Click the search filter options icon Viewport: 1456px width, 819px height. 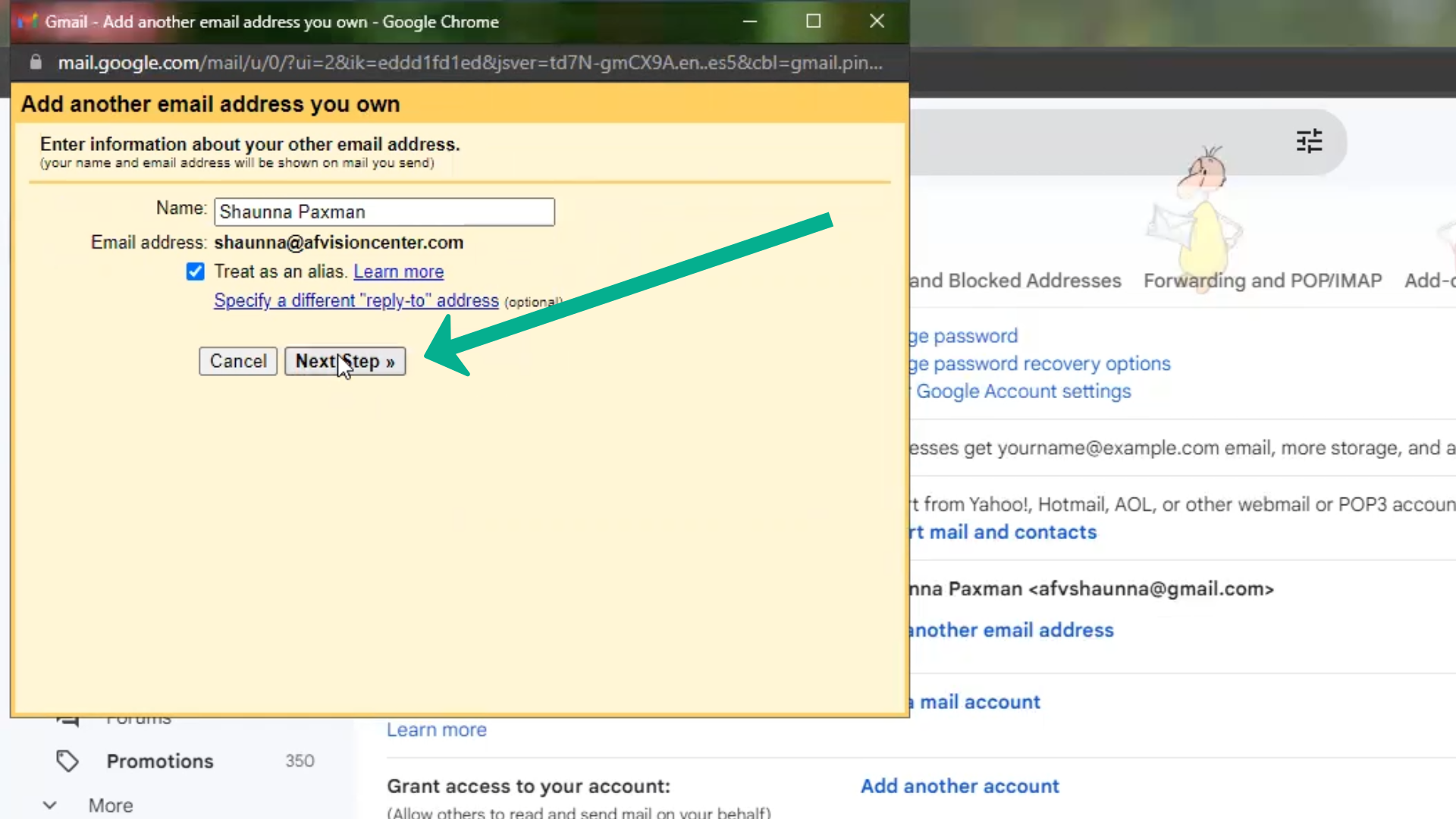coord(1309,141)
